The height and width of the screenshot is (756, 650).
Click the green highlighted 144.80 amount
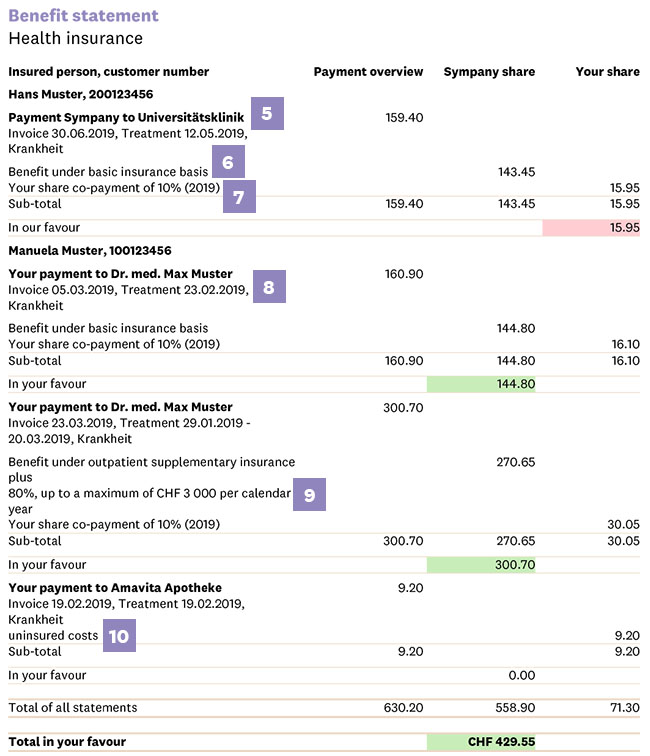click(481, 384)
